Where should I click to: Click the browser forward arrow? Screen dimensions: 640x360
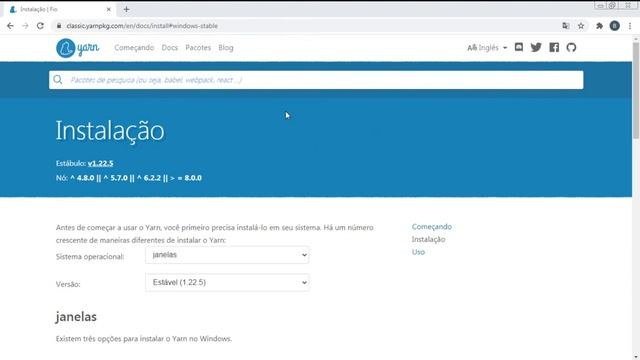(25, 26)
